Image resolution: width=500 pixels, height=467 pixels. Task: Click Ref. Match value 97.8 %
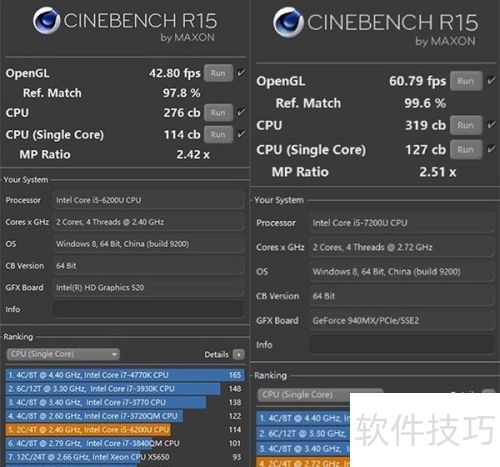pyautogui.click(x=182, y=93)
